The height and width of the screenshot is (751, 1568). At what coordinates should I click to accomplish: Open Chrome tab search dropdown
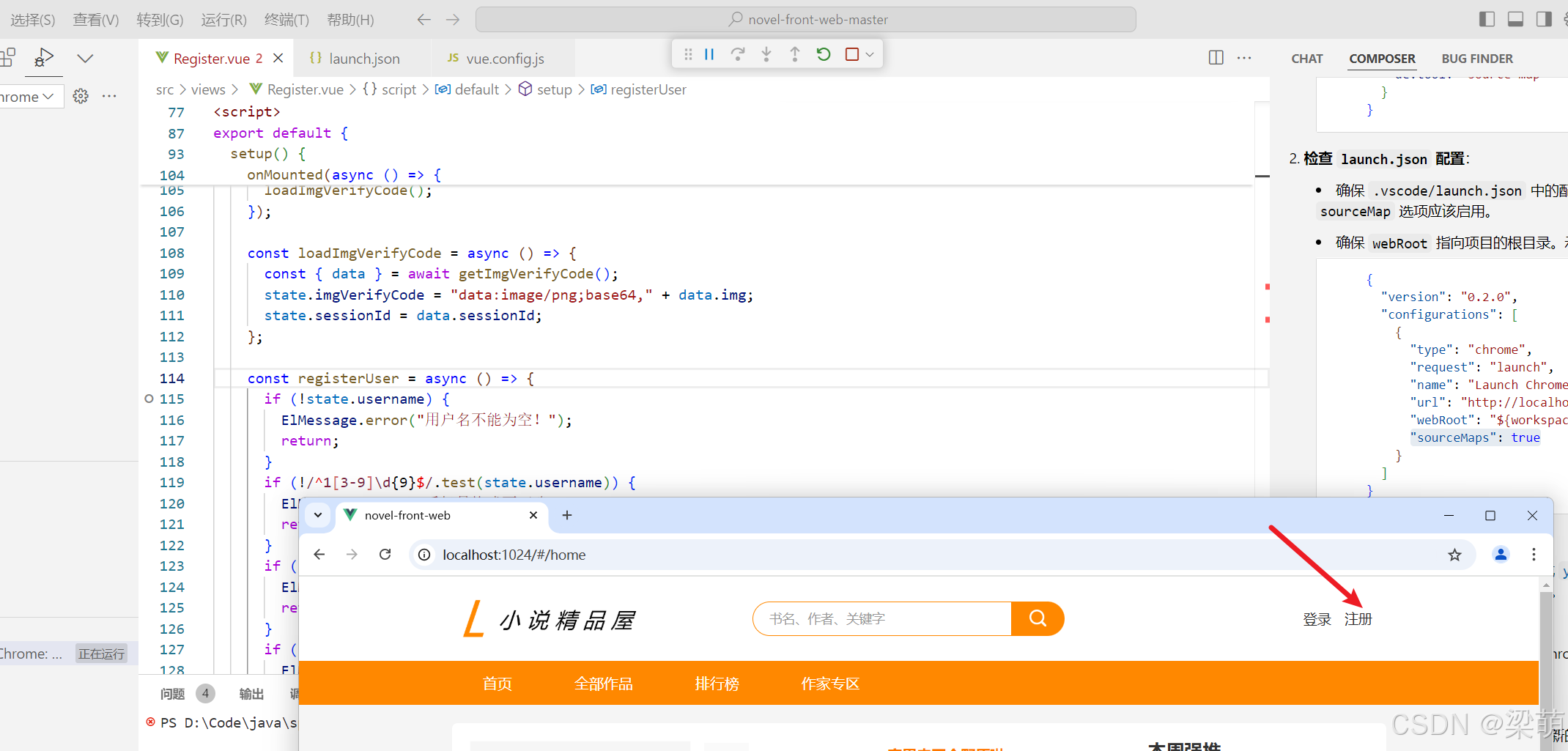point(318,515)
